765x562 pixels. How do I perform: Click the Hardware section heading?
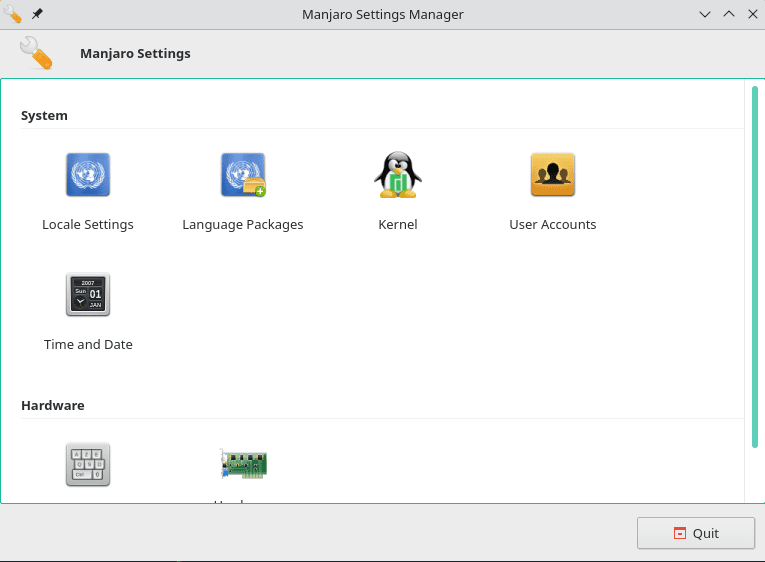pyautogui.click(x=53, y=405)
